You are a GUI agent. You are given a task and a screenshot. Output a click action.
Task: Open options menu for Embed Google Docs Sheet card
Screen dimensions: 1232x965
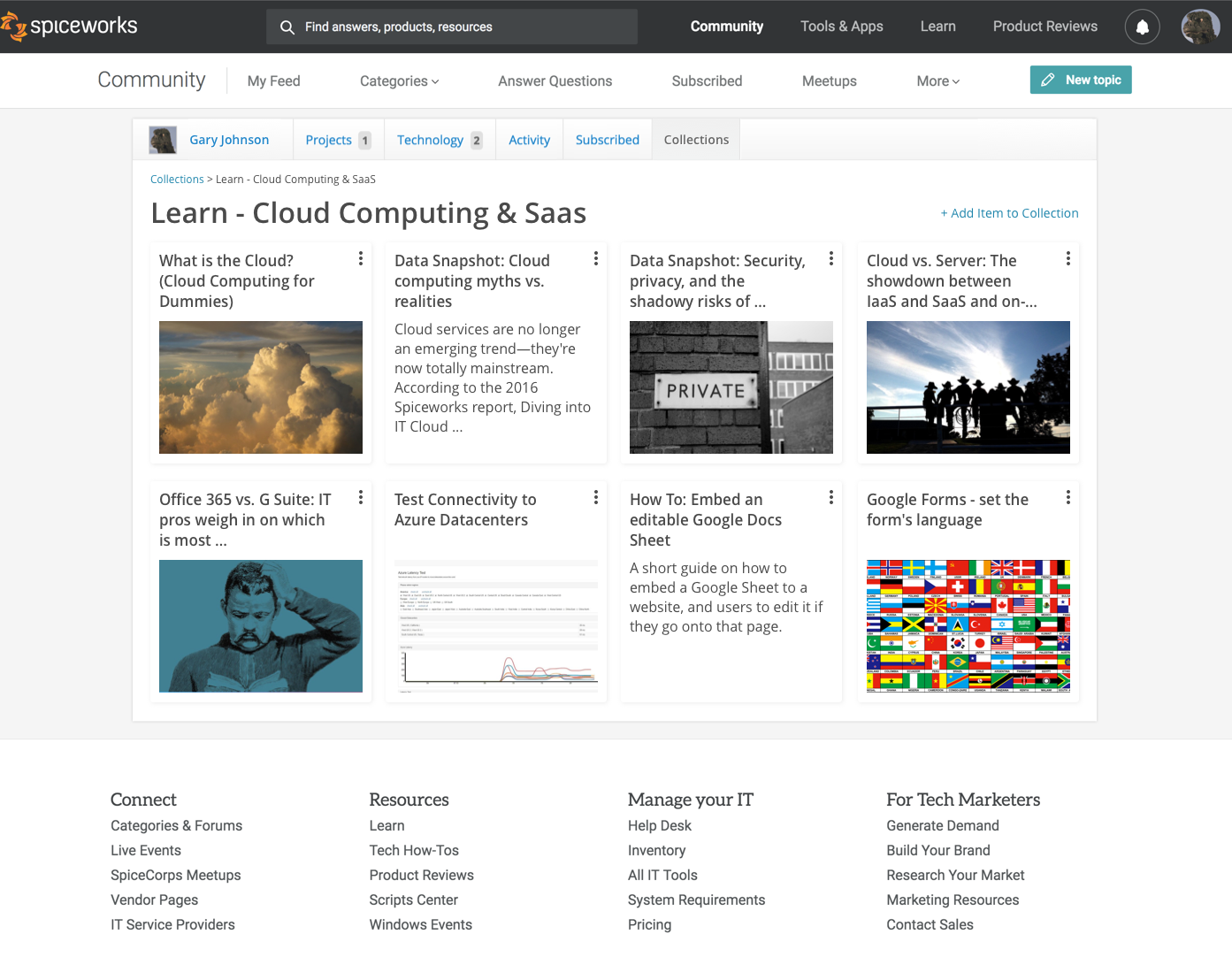click(831, 497)
